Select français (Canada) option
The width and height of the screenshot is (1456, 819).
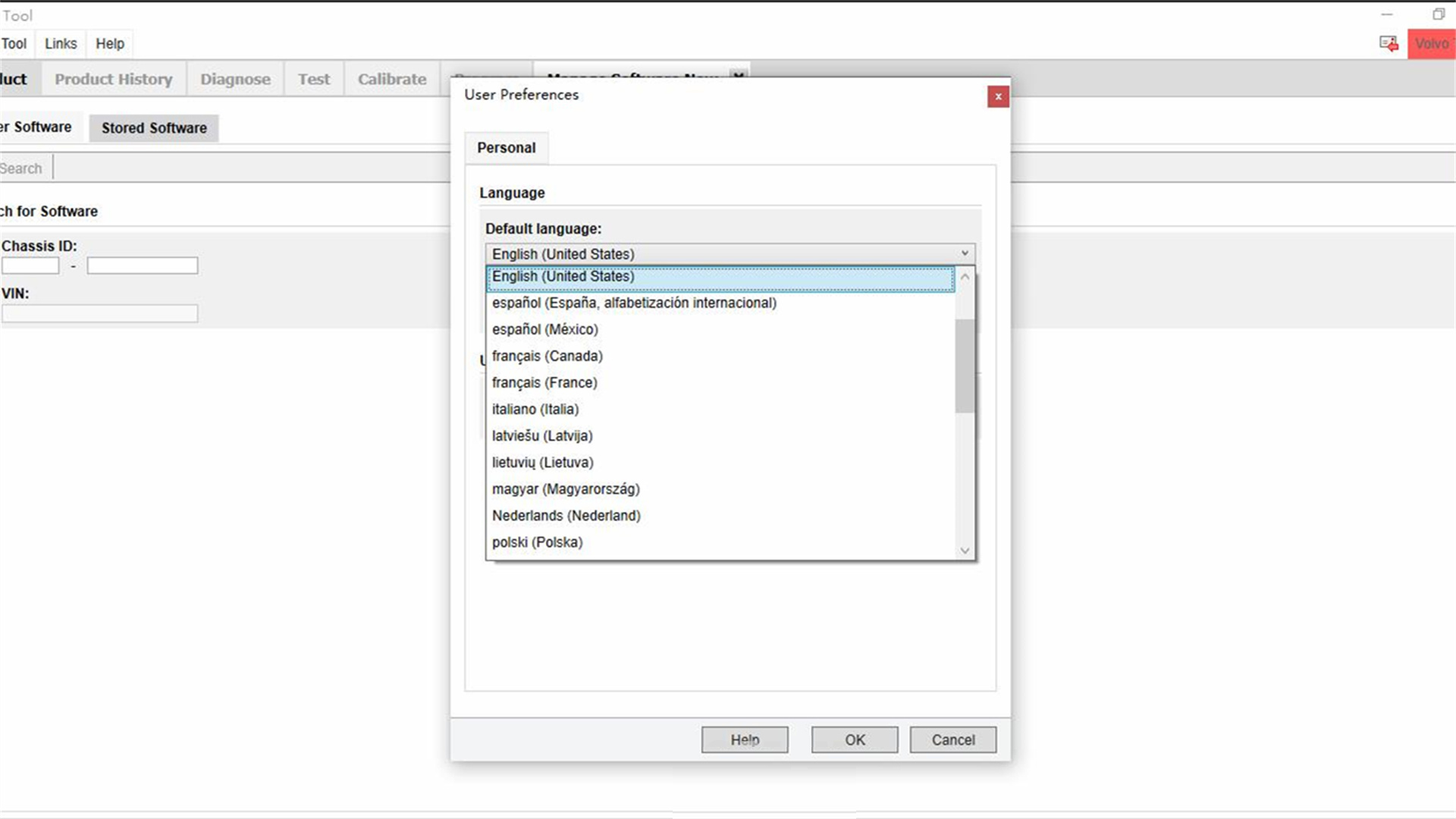[x=720, y=356]
